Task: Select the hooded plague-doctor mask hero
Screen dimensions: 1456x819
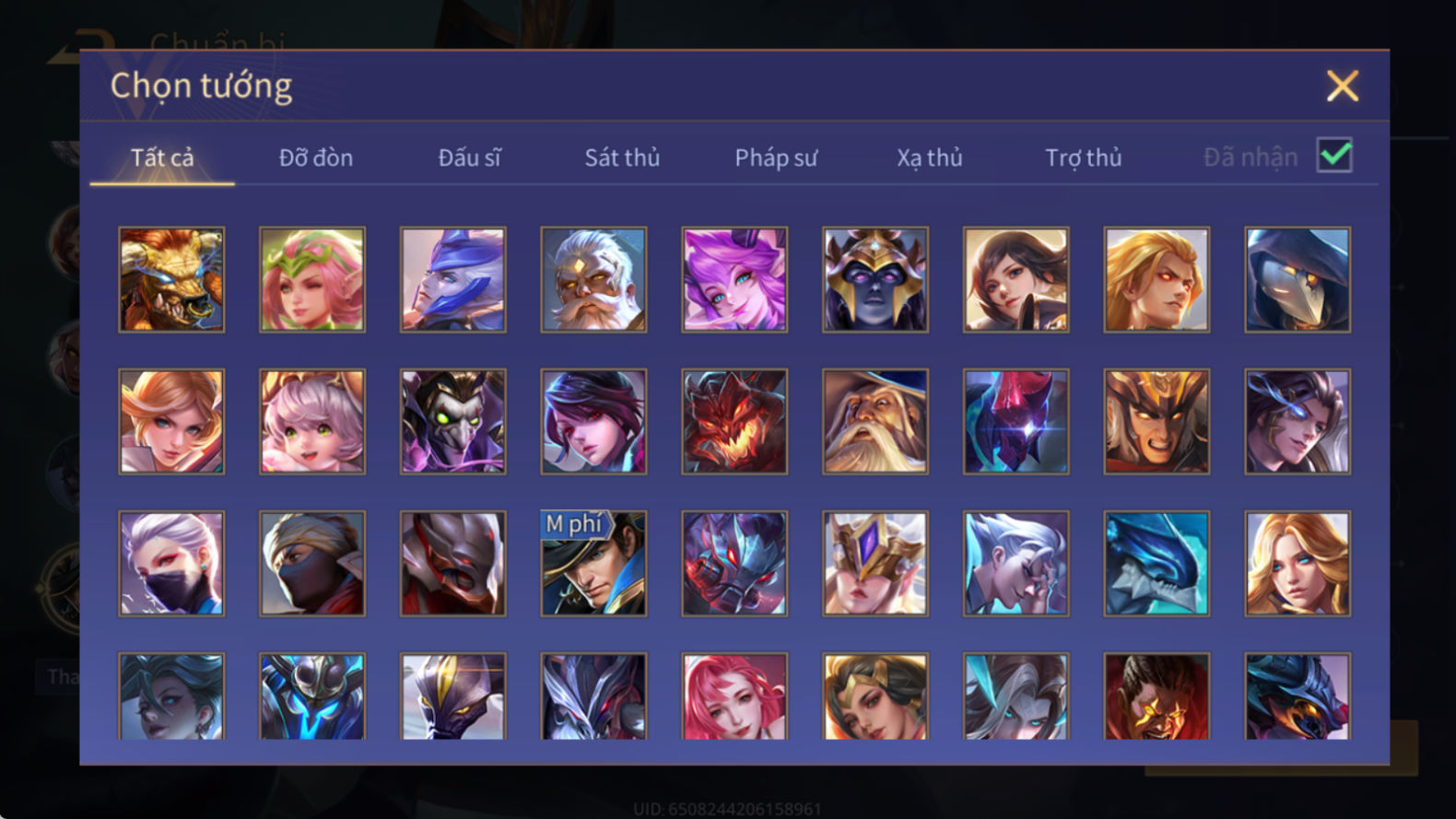Action: coord(1297,280)
